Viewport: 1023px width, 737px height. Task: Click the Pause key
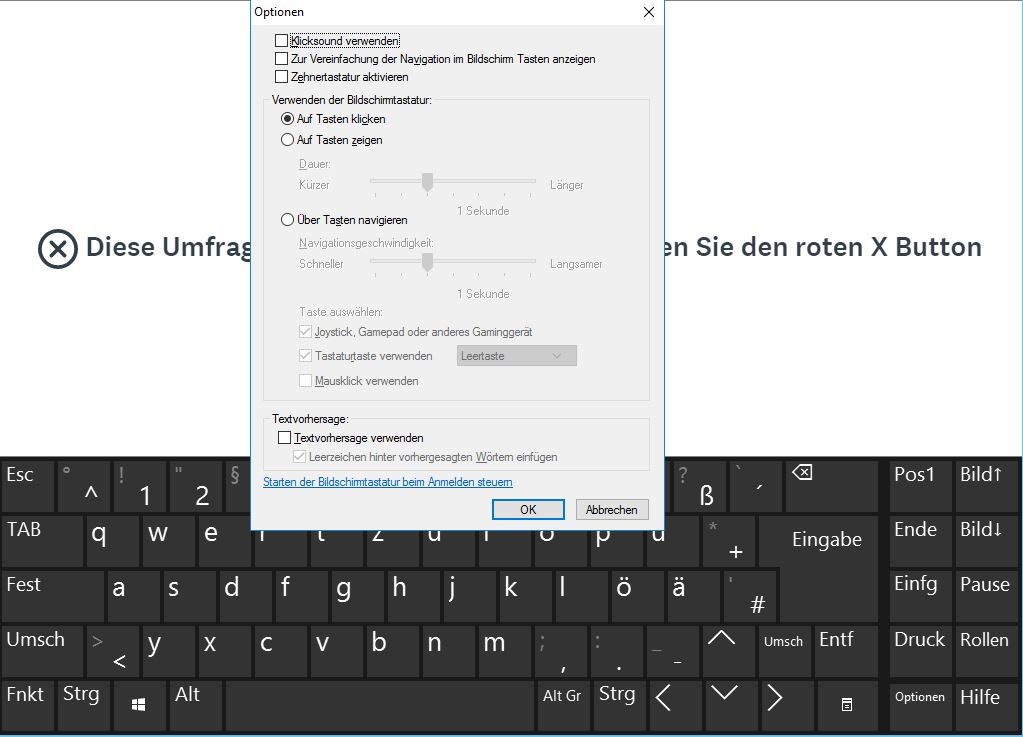(x=986, y=595)
